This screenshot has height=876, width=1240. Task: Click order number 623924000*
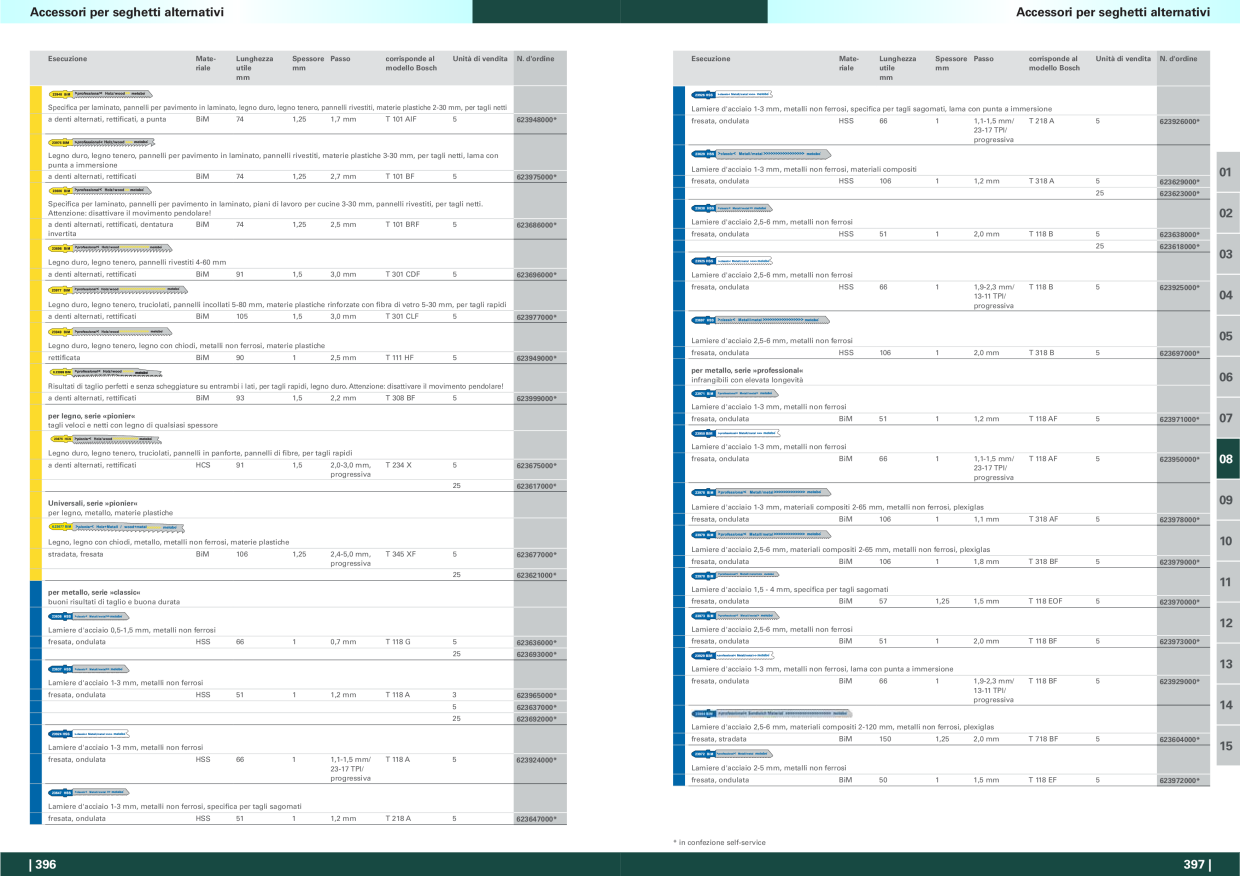(536, 760)
